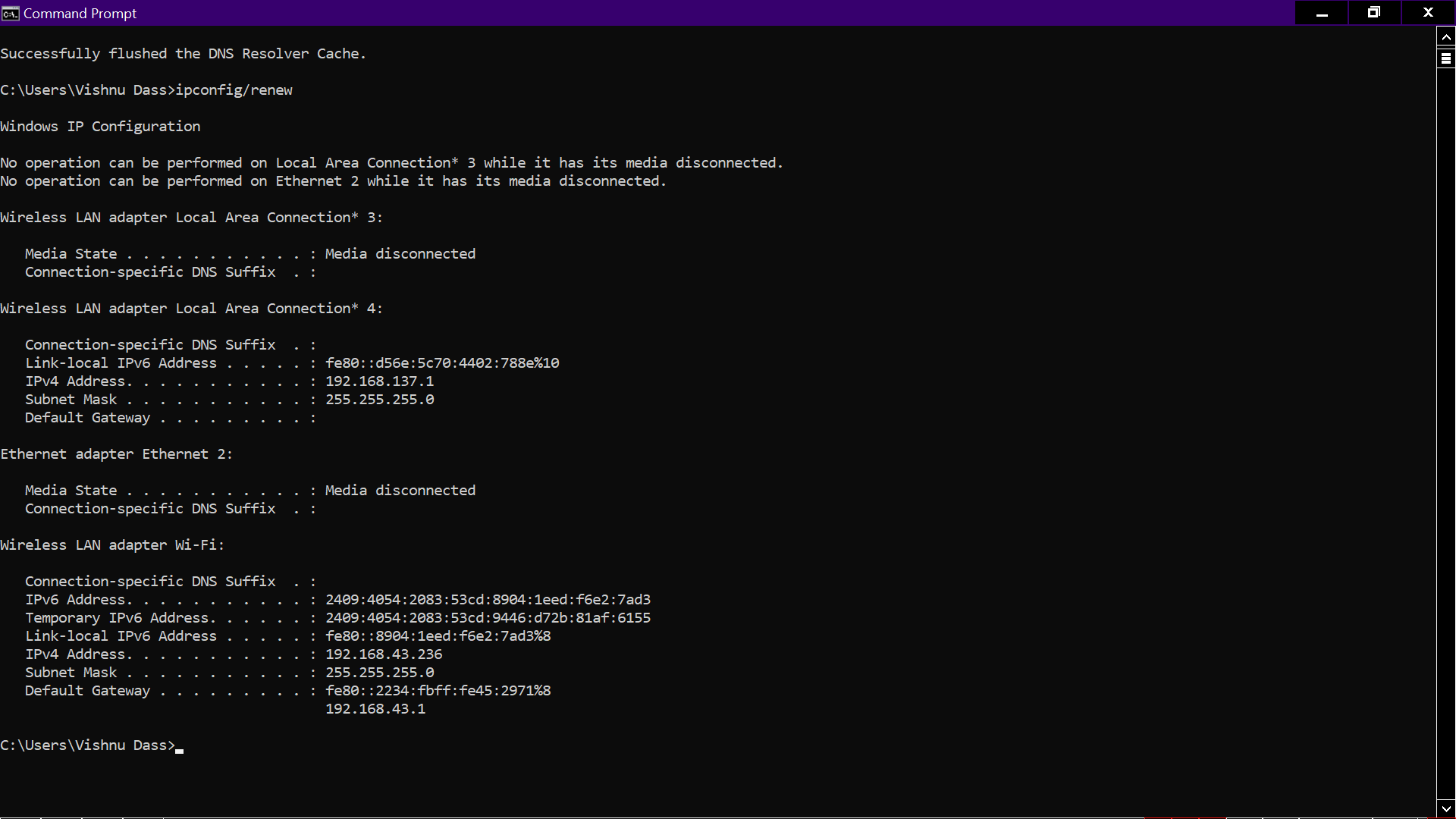
Task: Click the Windows IP Configuration line
Action: (100, 127)
